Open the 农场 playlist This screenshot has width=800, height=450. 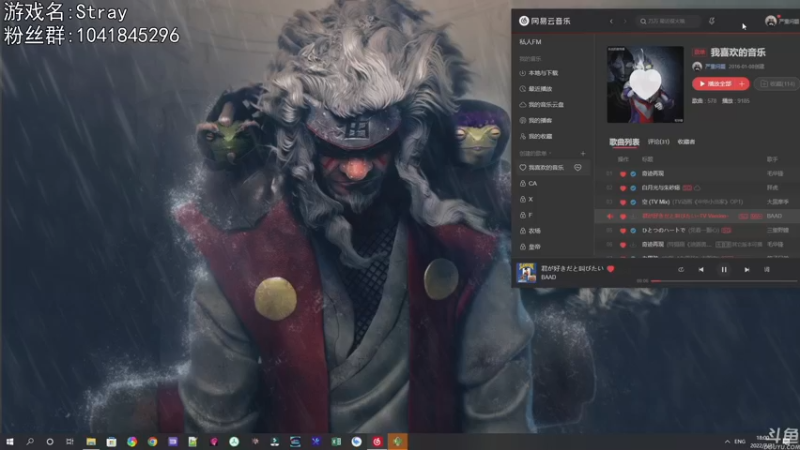pyautogui.click(x=530, y=231)
